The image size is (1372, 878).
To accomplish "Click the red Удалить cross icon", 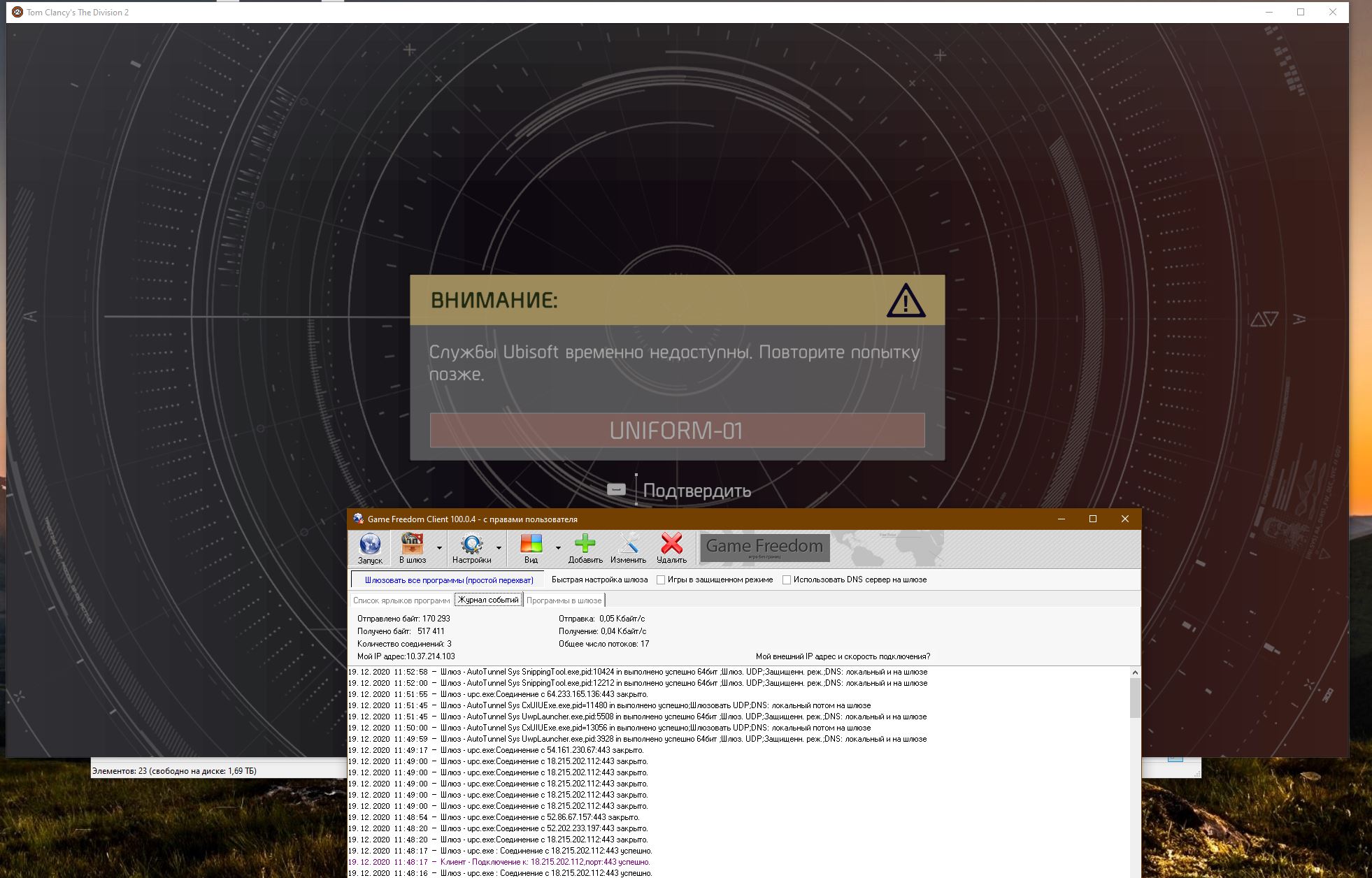I will (671, 544).
